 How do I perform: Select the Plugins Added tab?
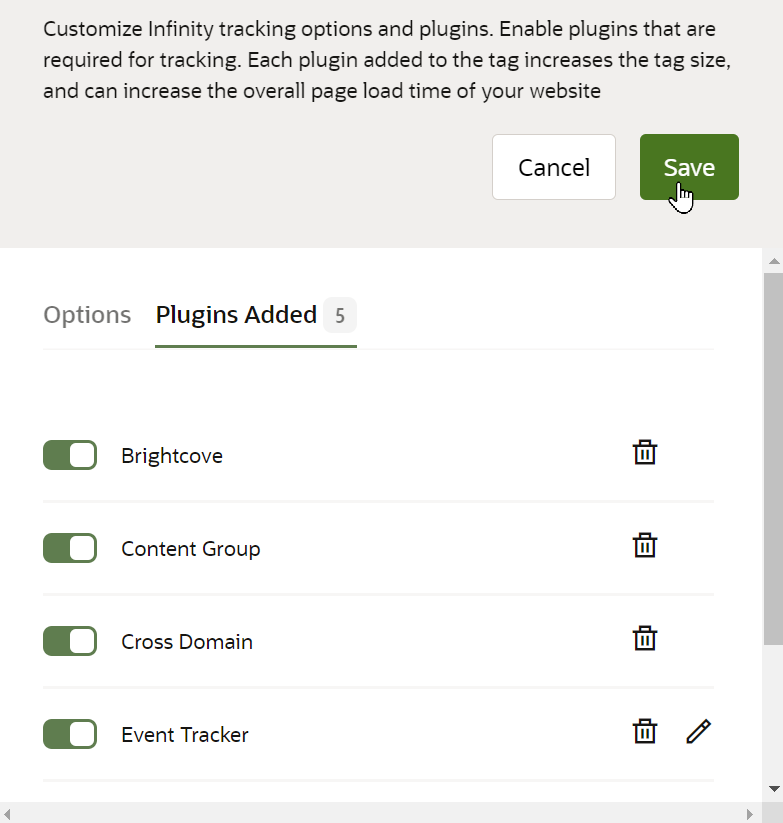pos(256,315)
